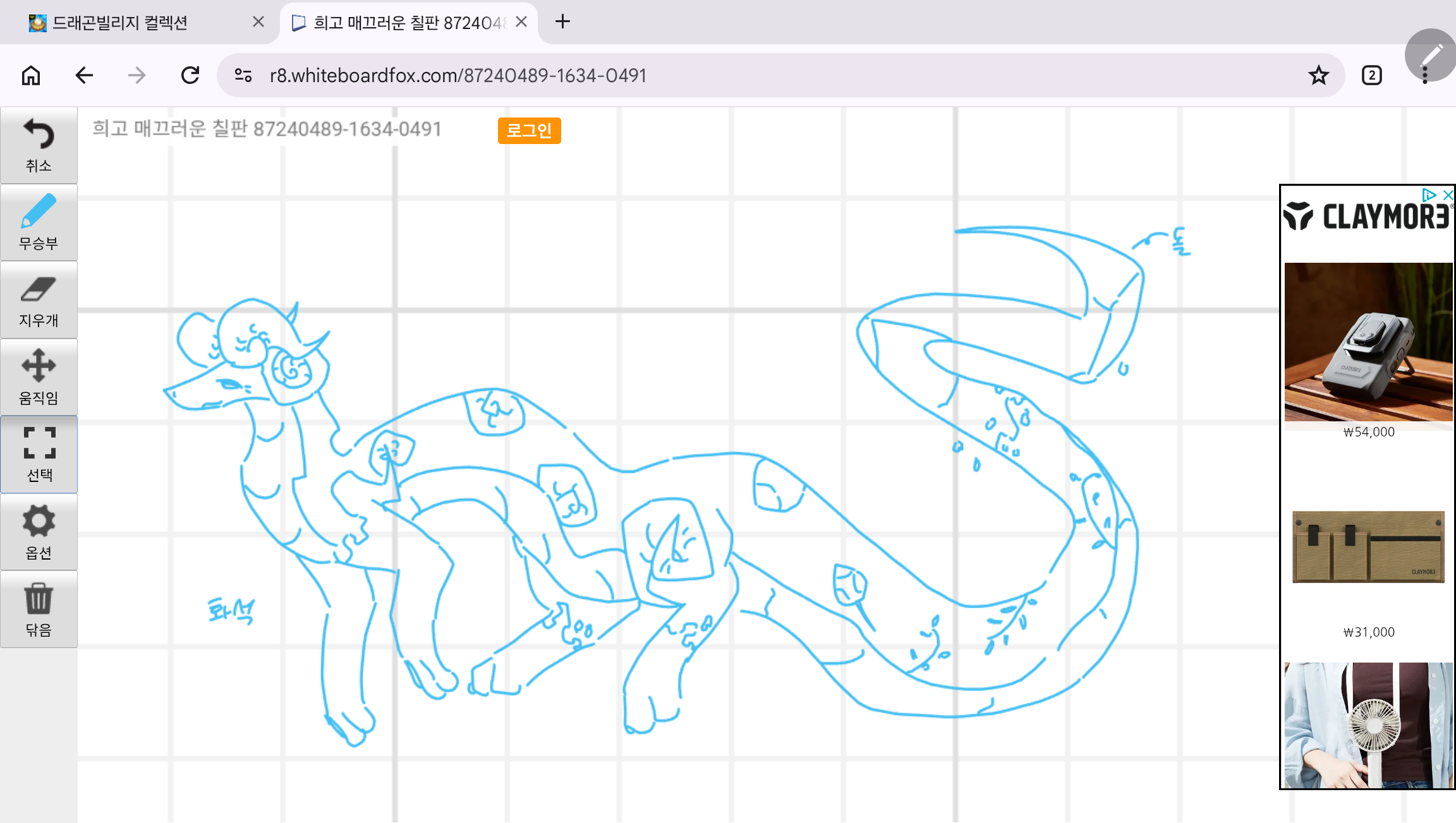
Task: Navigate back in browser
Action: tap(84, 76)
